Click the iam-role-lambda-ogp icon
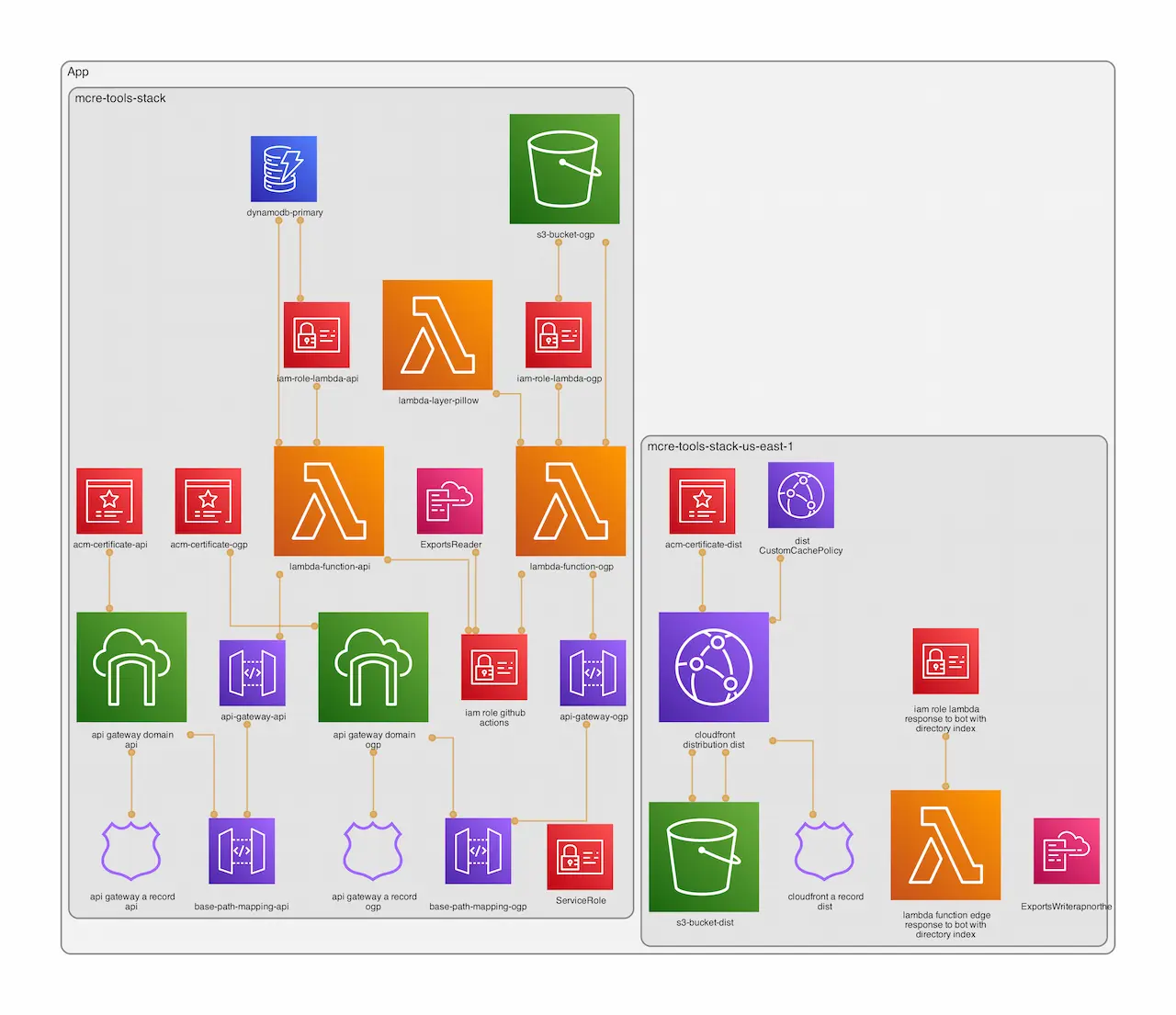This screenshot has height=1015, width=1176. coord(559,334)
